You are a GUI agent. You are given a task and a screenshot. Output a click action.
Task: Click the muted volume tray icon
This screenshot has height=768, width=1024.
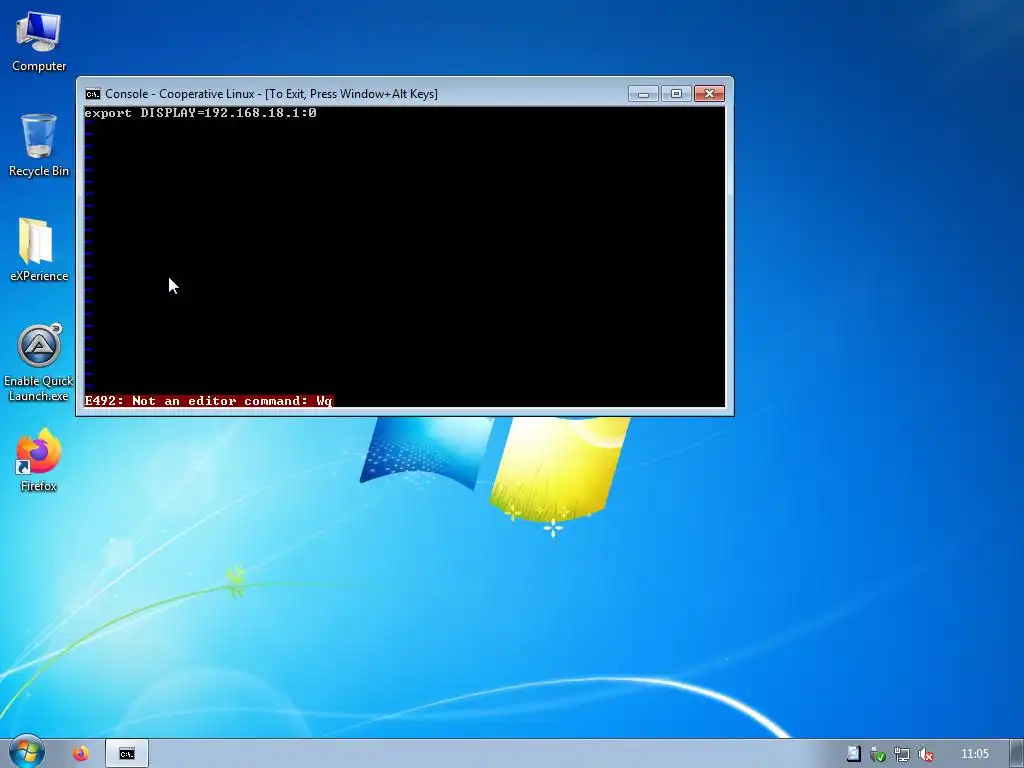(925, 754)
